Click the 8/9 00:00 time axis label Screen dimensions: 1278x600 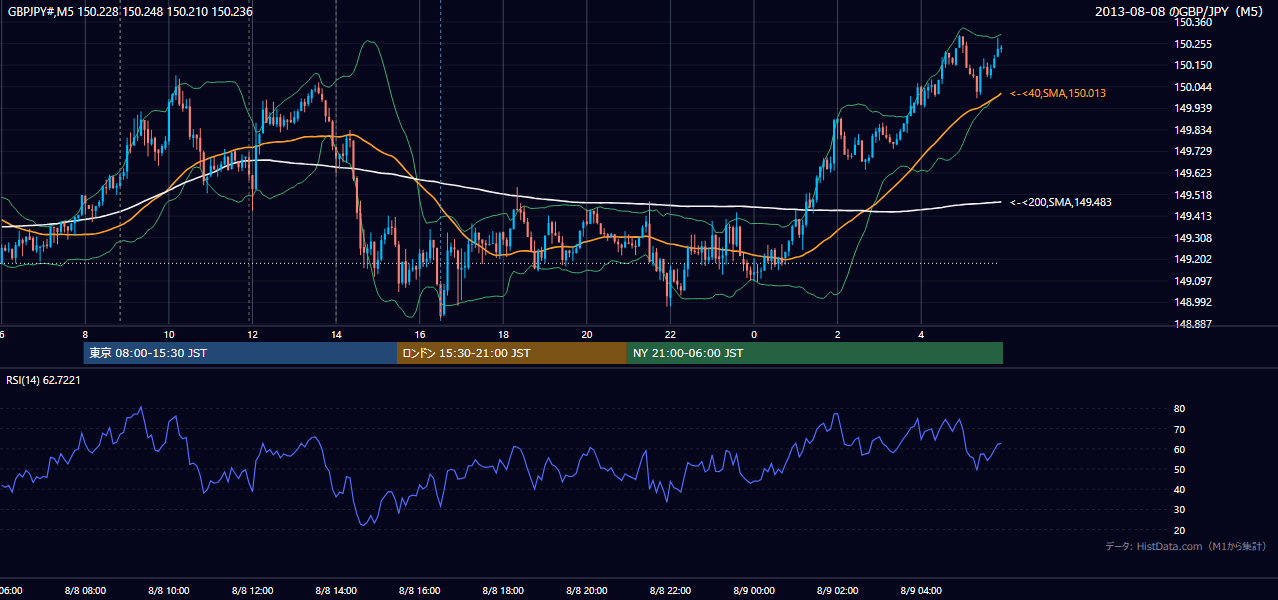753,590
